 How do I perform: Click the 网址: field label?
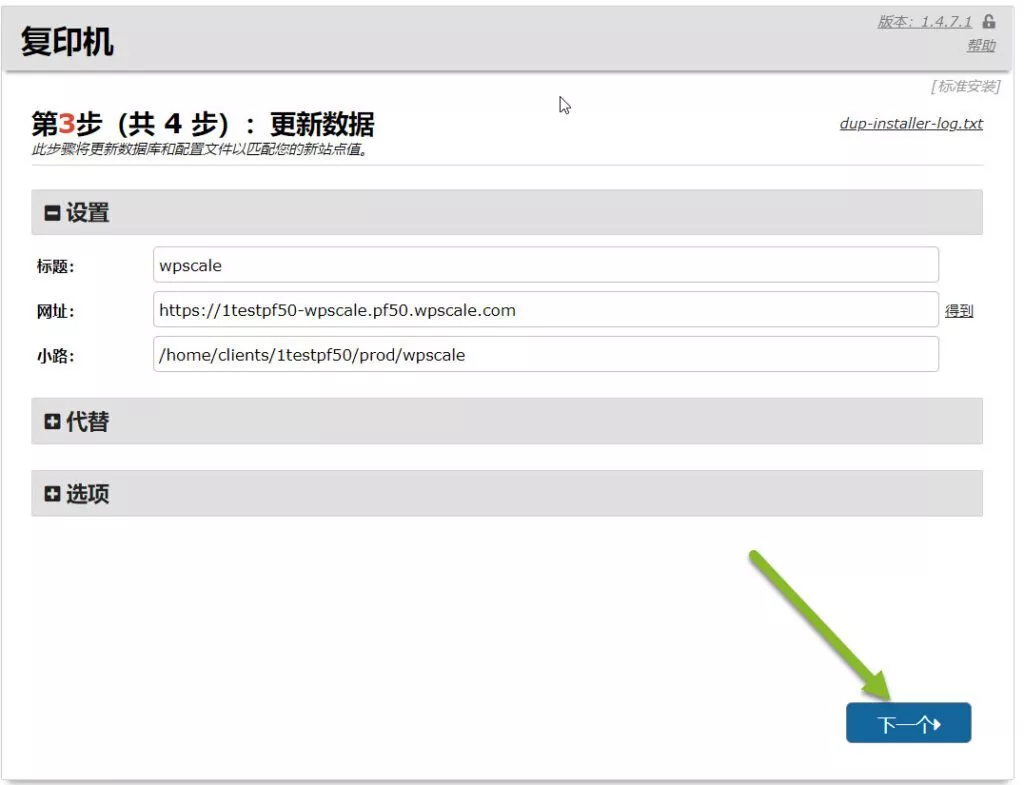click(56, 312)
